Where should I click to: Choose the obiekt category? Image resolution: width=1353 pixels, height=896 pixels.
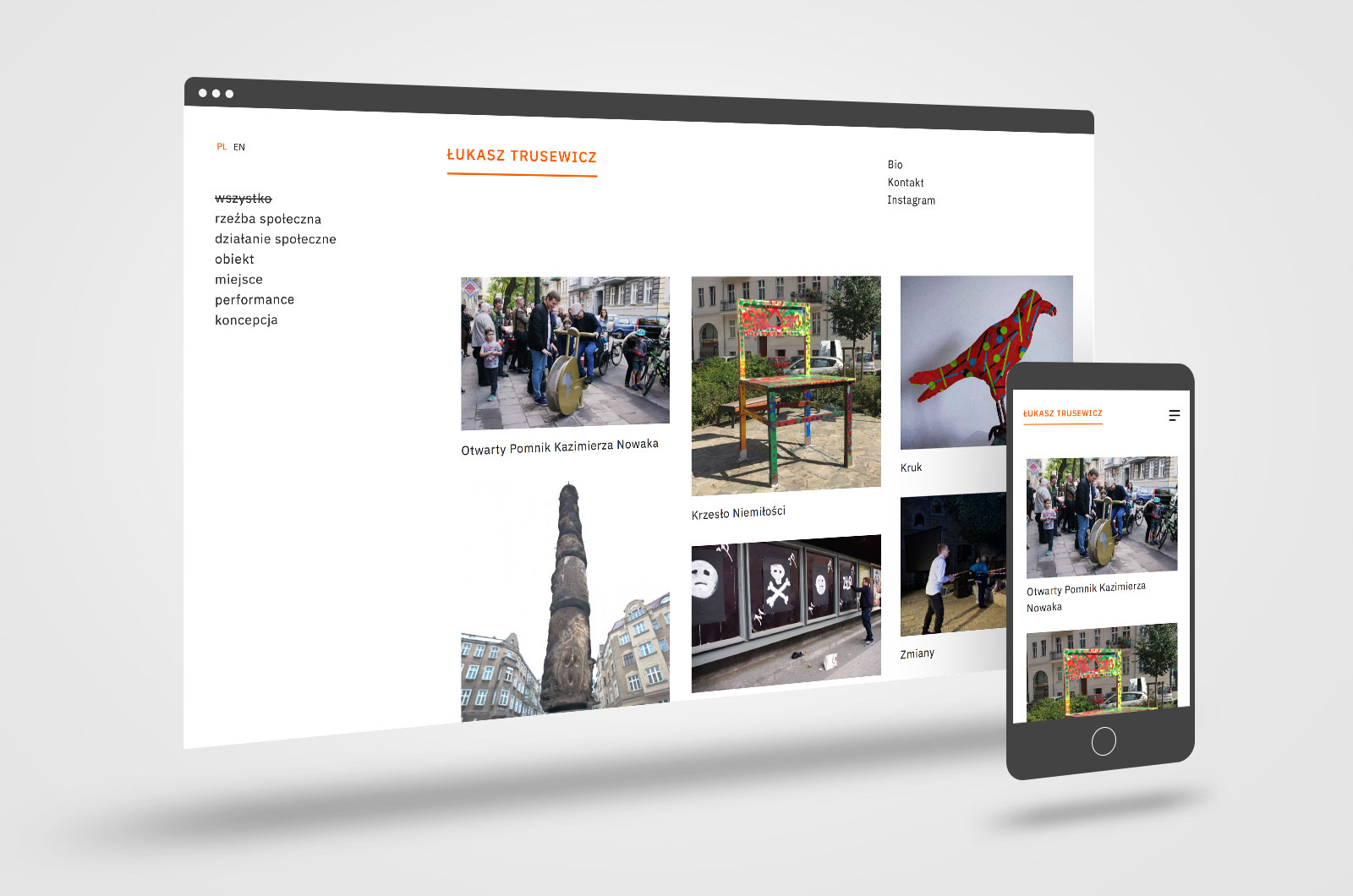click(234, 260)
